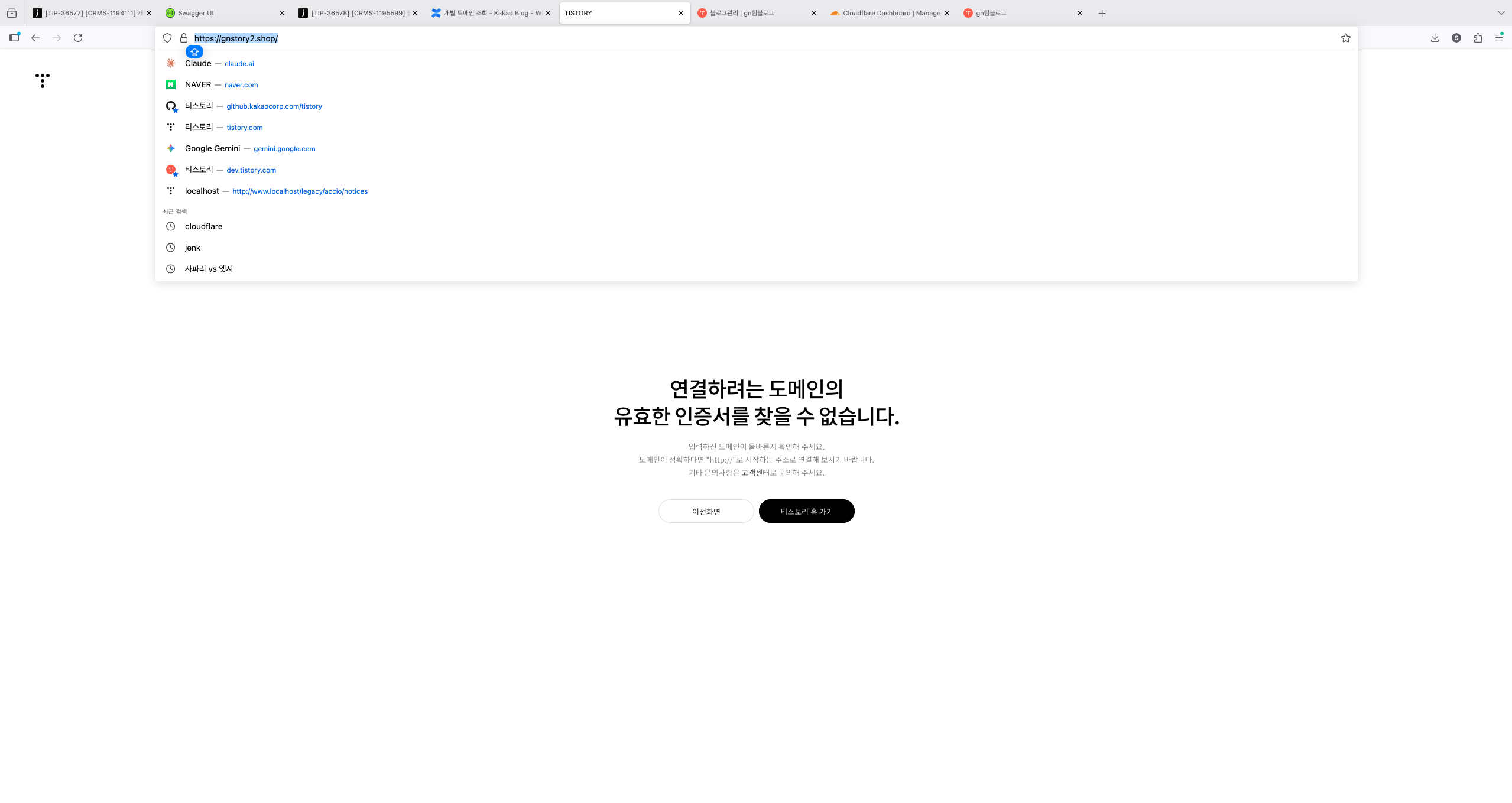
Task: Click the reload page icon
Action: tap(78, 38)
